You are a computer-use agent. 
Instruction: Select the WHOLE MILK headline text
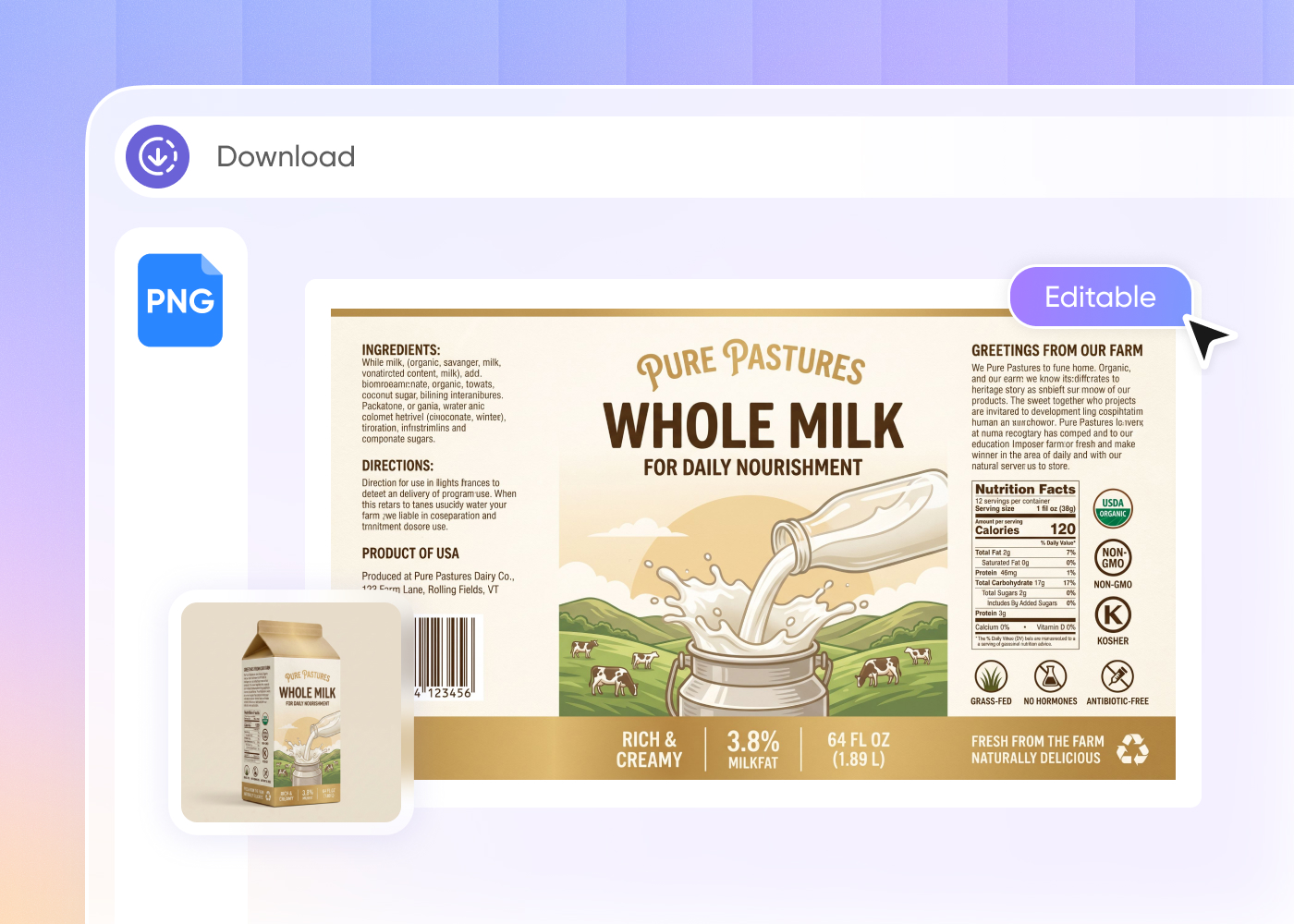click(753, 426)
